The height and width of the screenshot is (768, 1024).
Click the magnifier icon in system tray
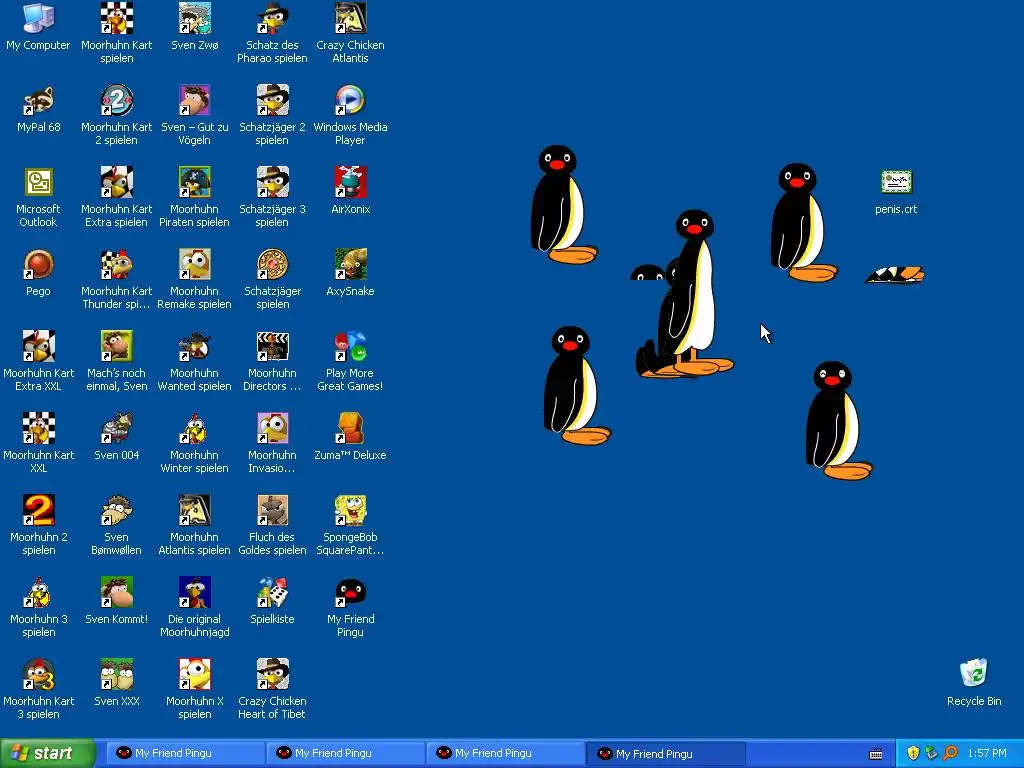pyautogui.click(x=950, y=754)
